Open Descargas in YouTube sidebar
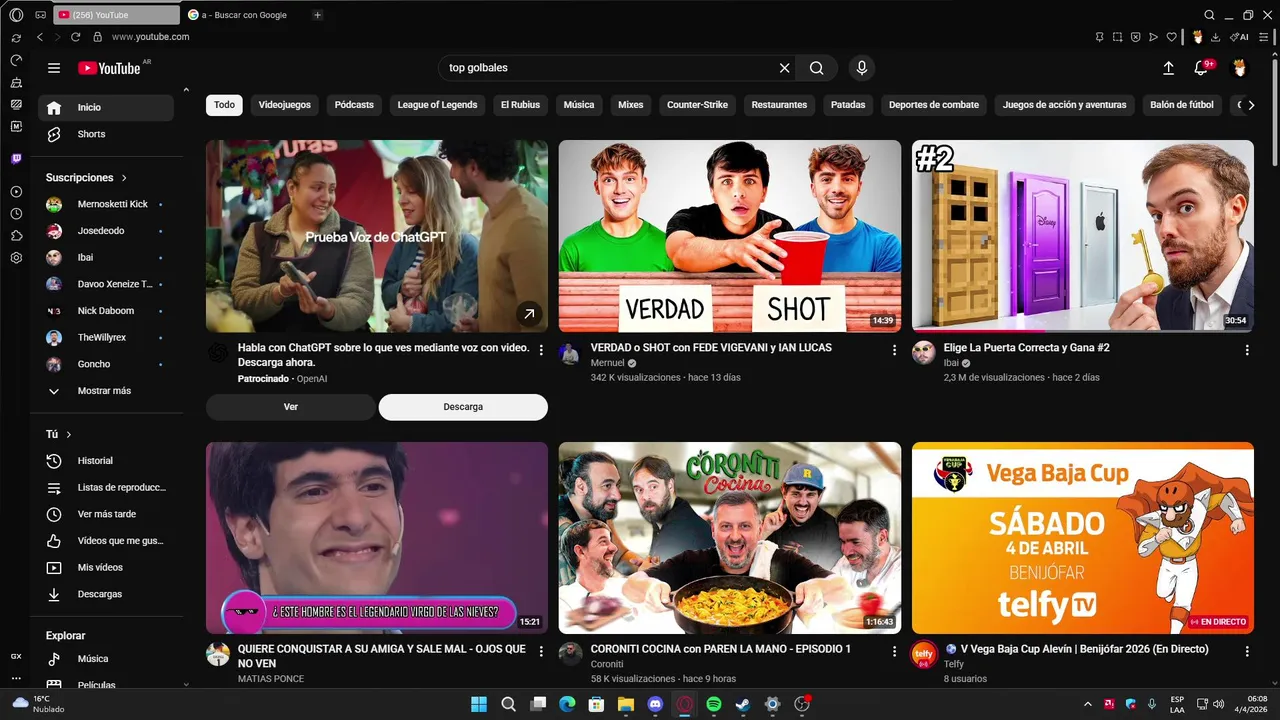This screenshot has width=1280, height=720. [106, 594]
